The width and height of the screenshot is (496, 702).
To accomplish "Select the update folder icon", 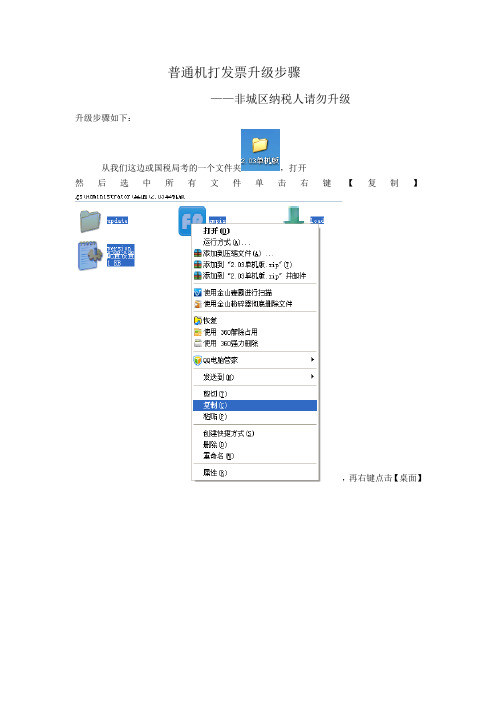I will tap(90, 221).
